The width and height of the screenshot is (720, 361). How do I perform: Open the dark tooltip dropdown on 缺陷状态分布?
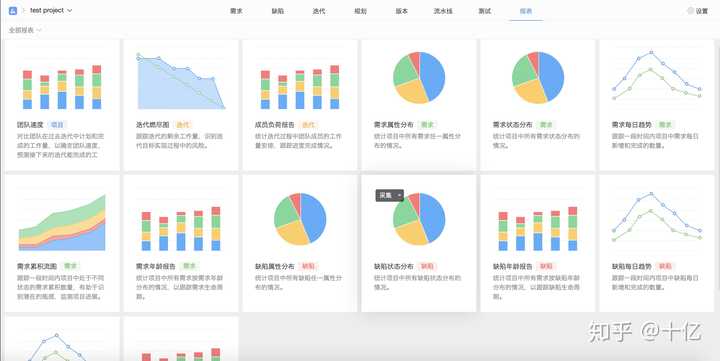coord(390,195)
